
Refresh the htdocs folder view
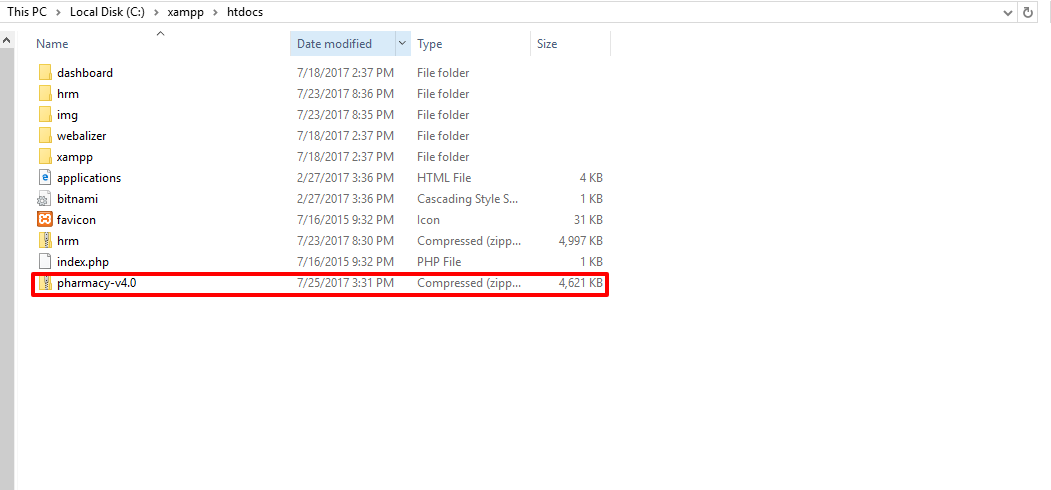1028,12
